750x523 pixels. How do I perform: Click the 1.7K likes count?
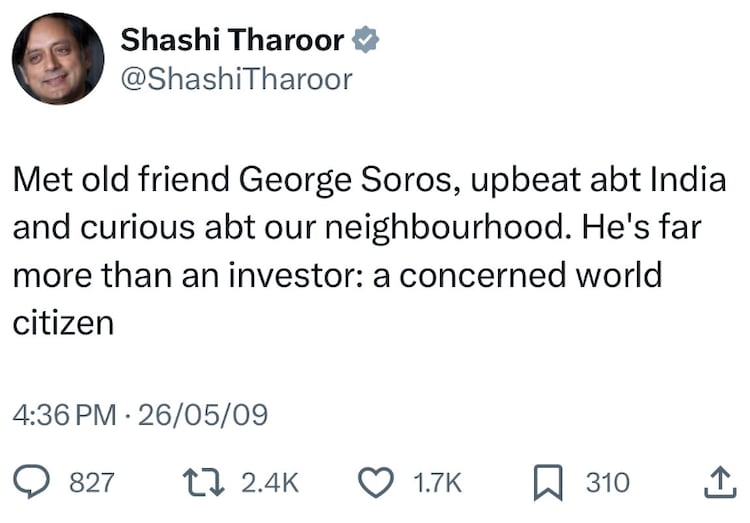pyautogui.click(x=437, y=484)
